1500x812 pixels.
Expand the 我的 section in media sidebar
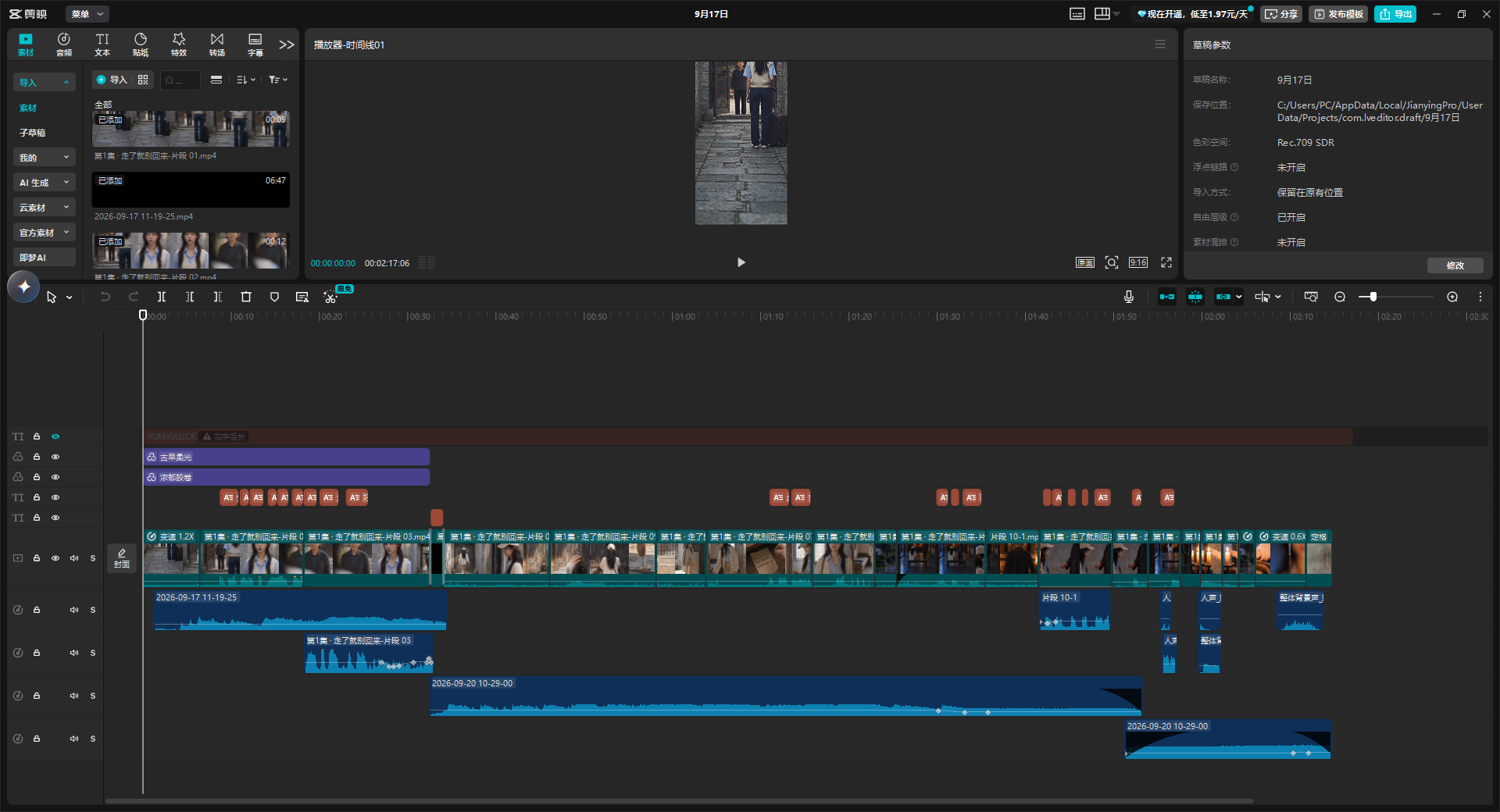pyautogui.click(x=44, y=158)
